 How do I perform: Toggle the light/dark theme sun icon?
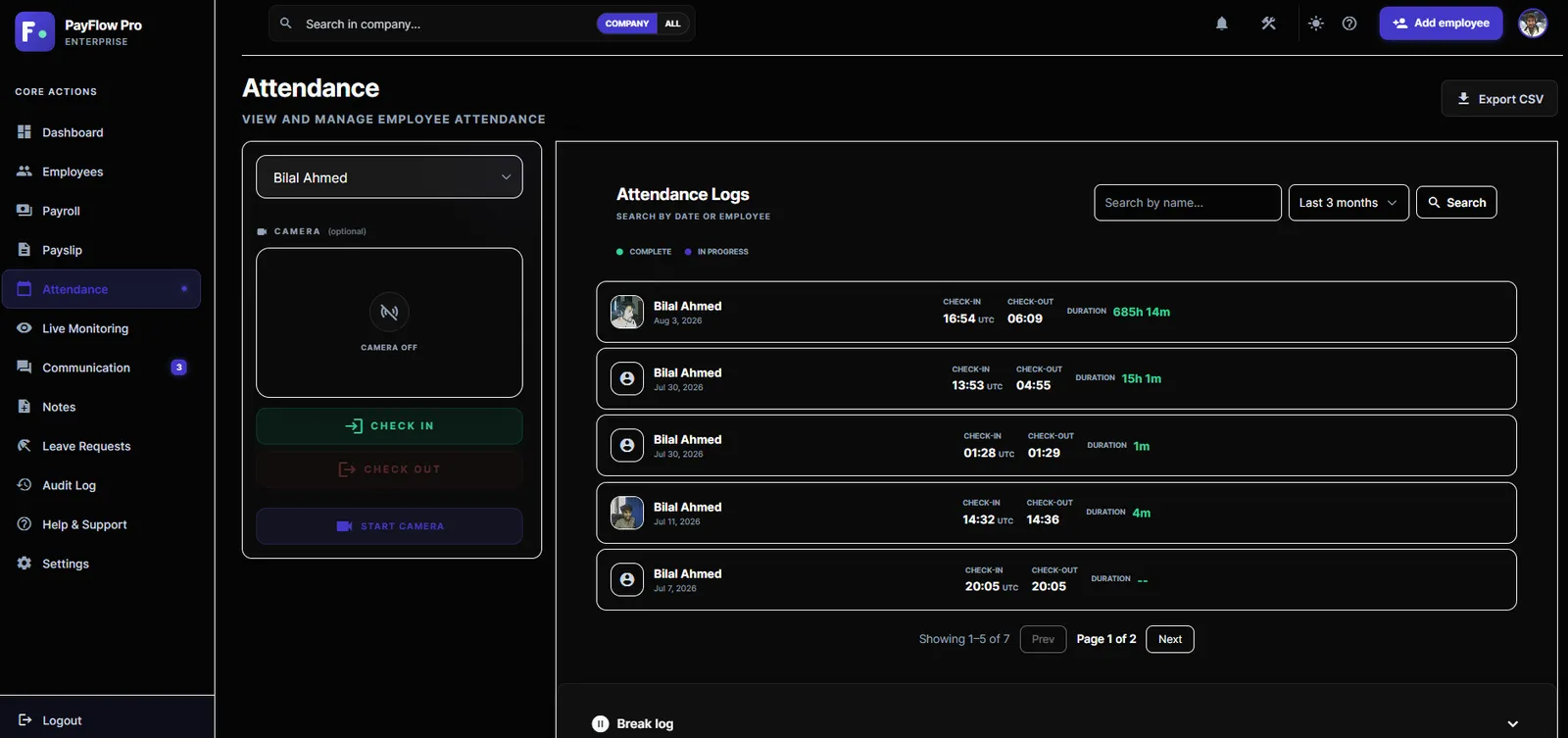tap(1315, 24)
